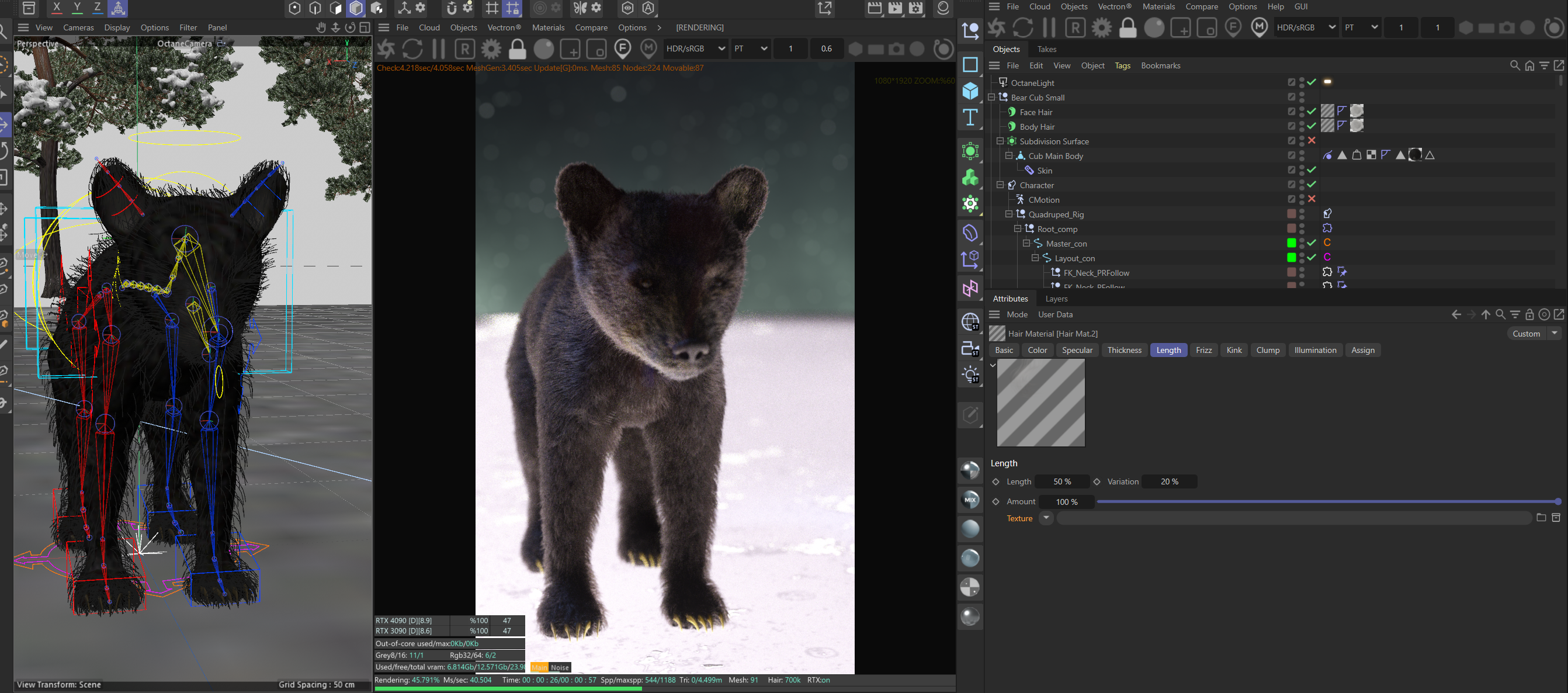
Task: Click the render region R icon
Action: tap(465, 48)
